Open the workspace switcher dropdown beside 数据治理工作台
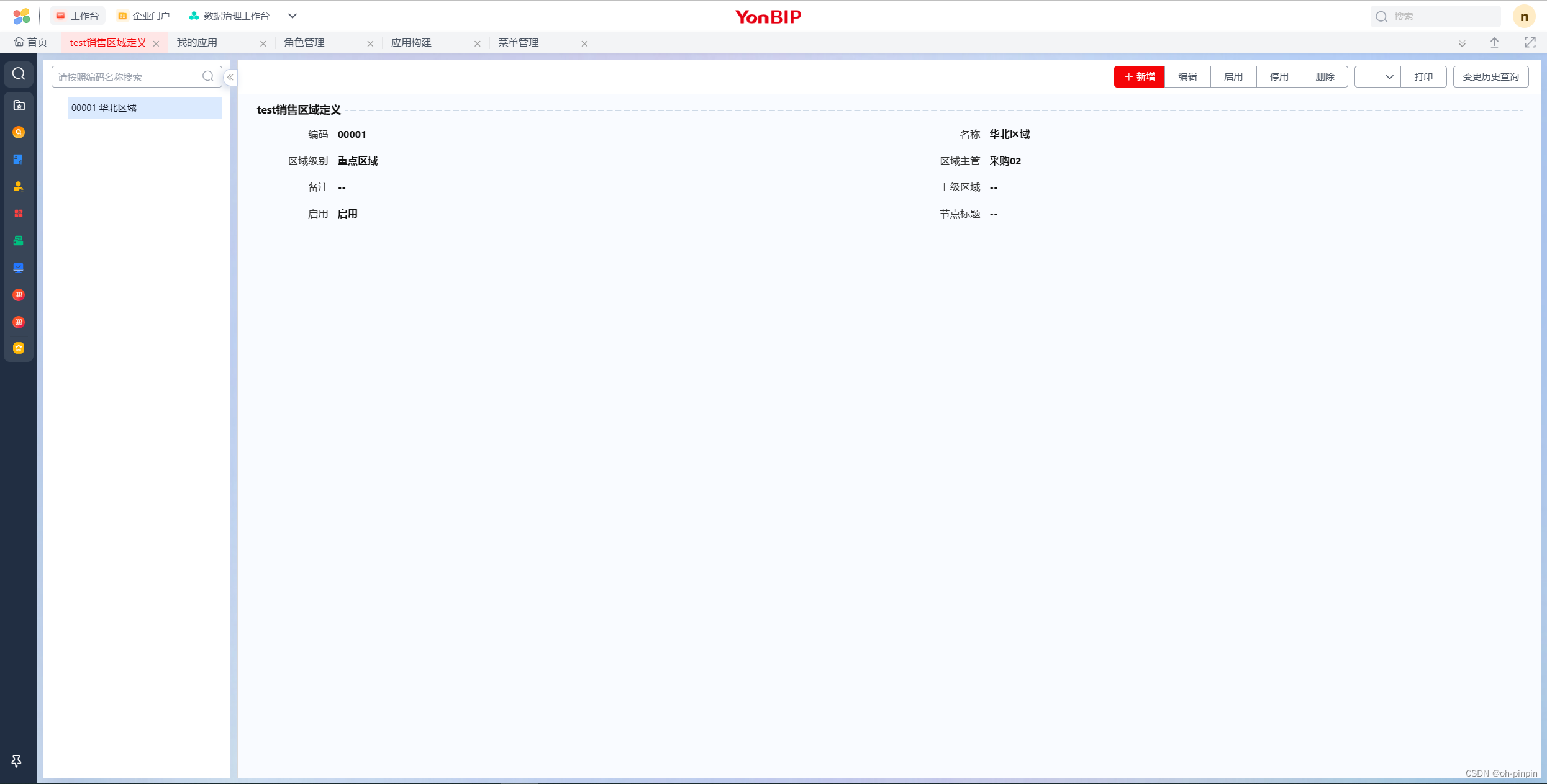 click(292, 16)
